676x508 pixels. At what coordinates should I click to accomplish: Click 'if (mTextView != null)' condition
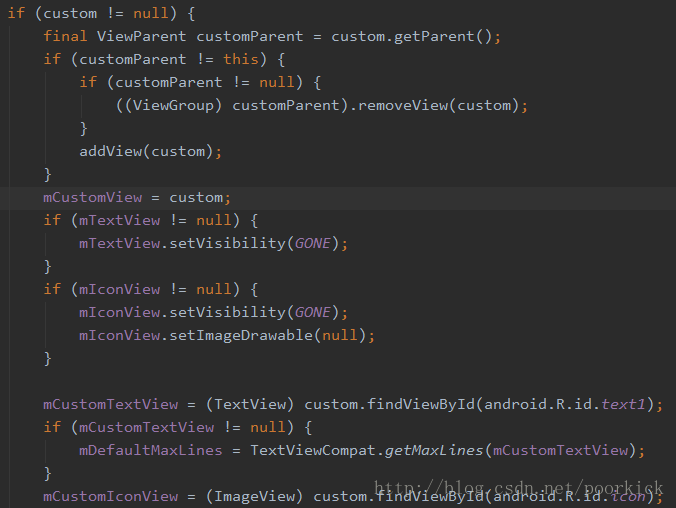(x=141, y=220)
